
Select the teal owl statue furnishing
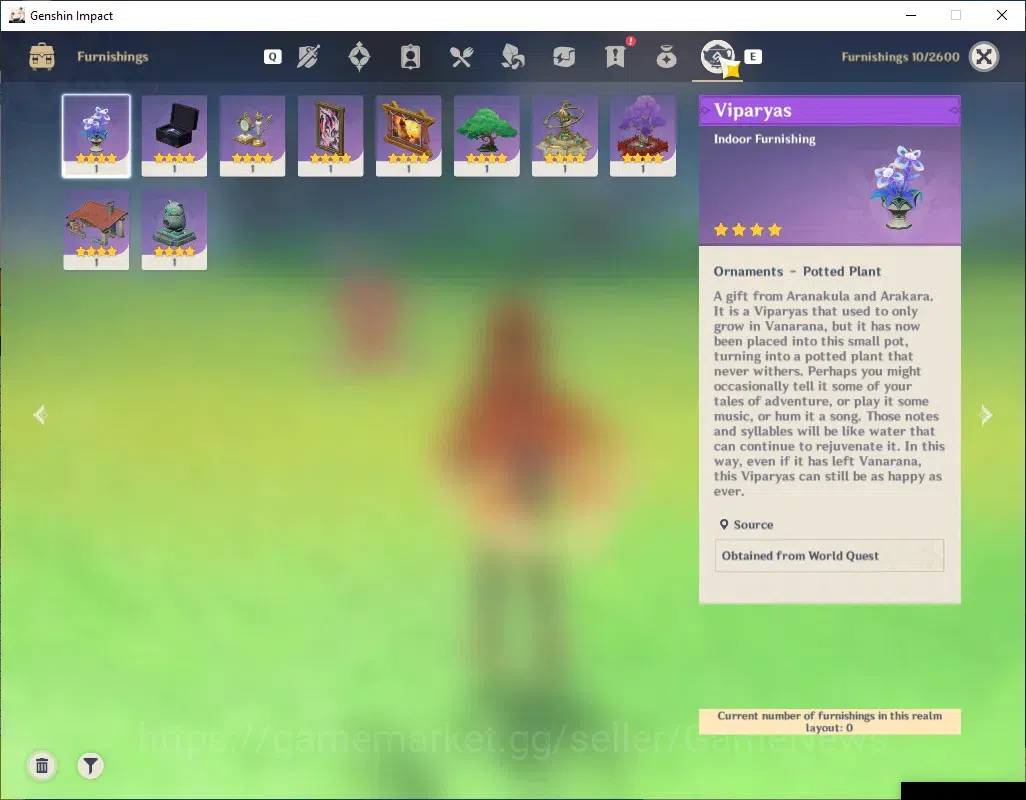[174, 230]
